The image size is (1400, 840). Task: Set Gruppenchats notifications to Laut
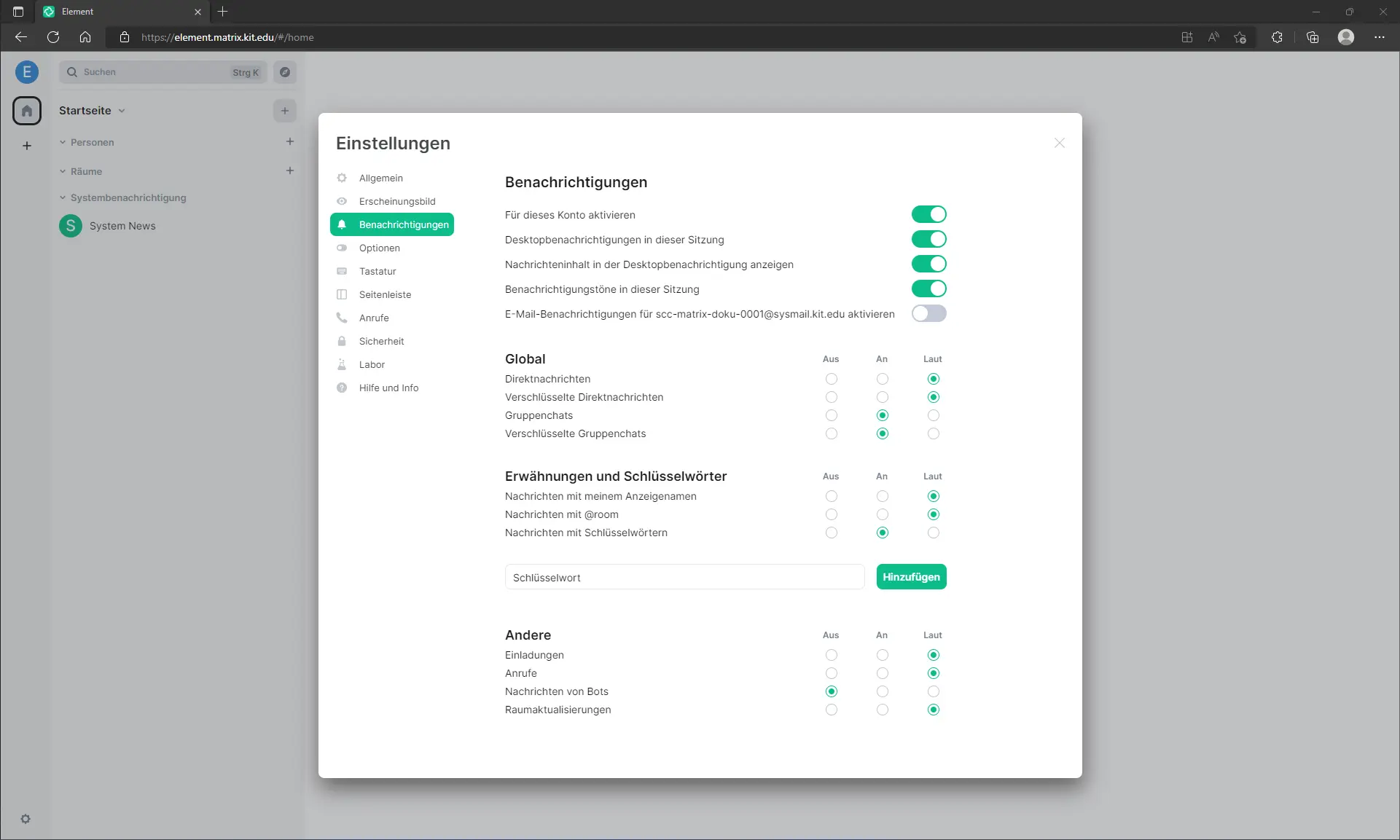[x=933, y=415]
